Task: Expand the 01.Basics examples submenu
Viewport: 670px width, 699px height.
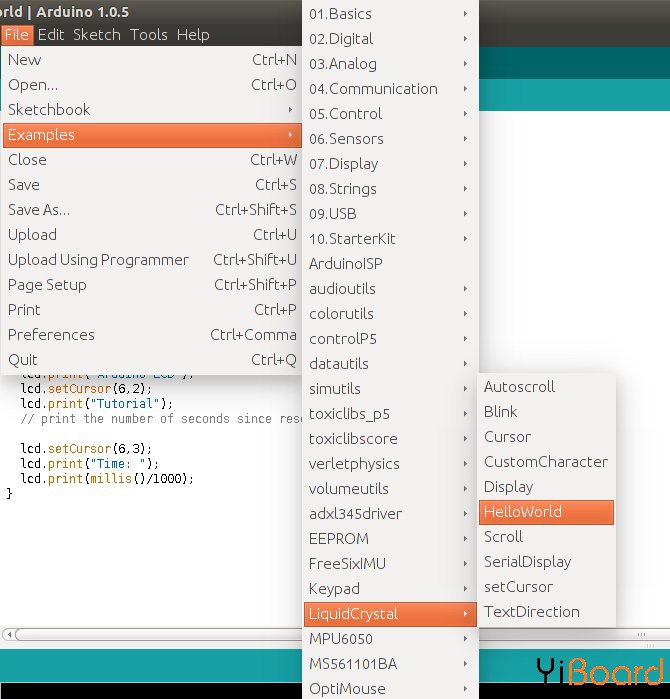Action: tap(390, 14)
